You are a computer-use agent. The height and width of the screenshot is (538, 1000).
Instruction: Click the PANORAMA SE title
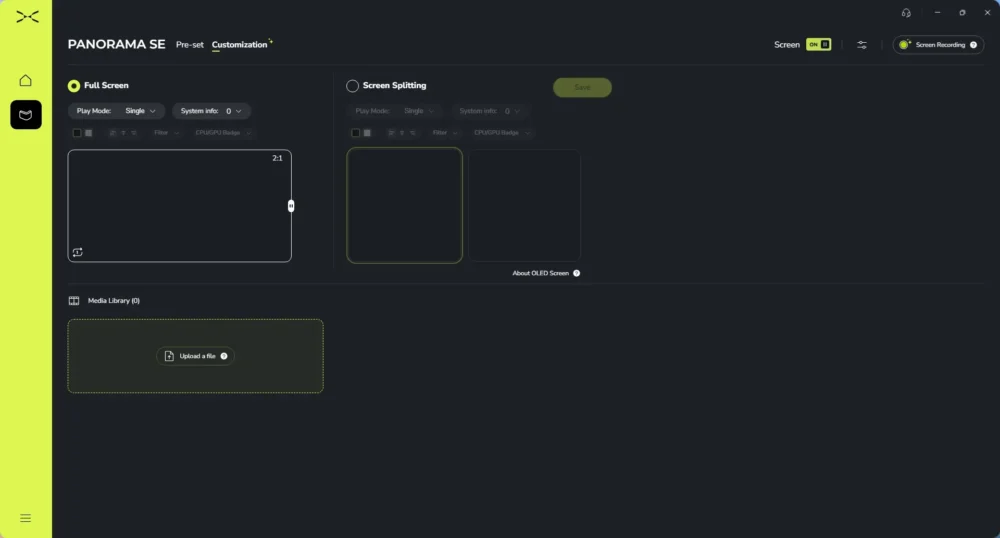click(116, 44)
